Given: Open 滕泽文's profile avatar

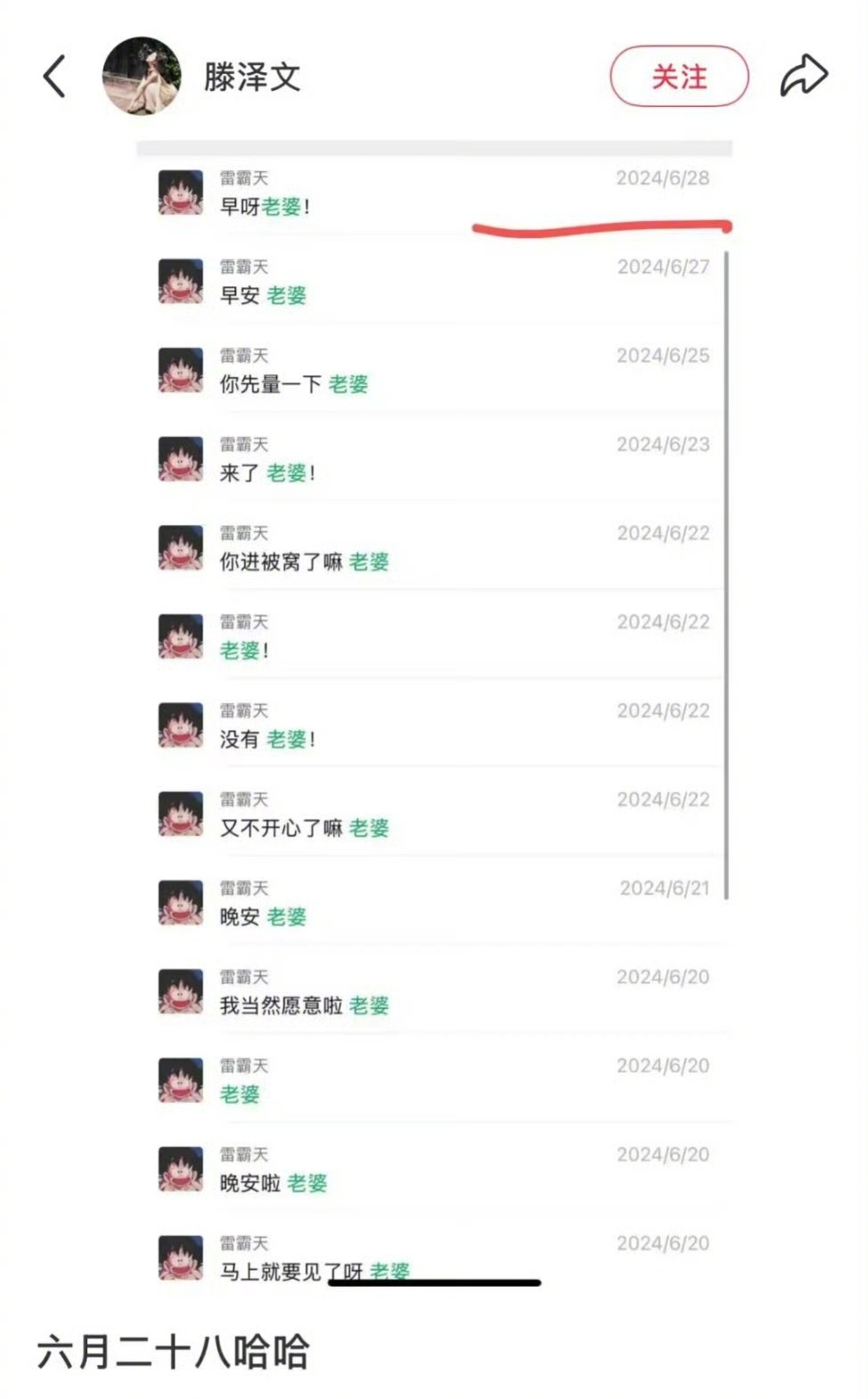Looking at the screenshot, I should click(x=141, y=76).
